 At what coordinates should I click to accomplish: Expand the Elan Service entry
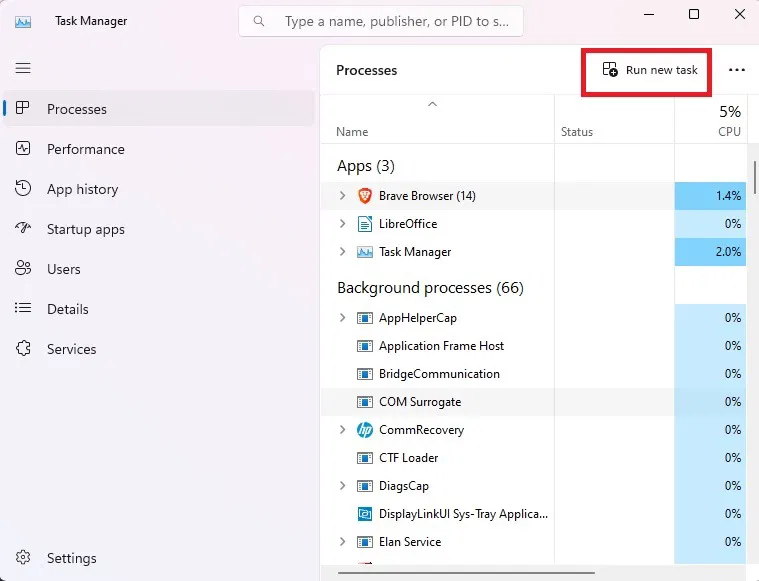point(342,541)
